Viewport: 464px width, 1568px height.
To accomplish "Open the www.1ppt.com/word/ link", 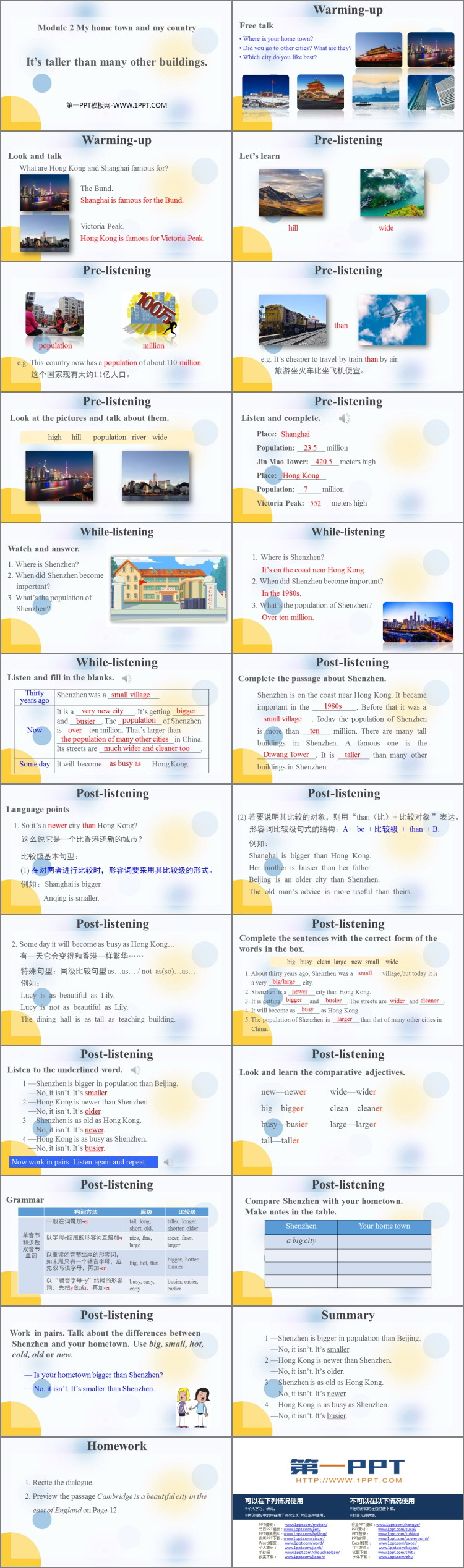I will coord(304,1543).
